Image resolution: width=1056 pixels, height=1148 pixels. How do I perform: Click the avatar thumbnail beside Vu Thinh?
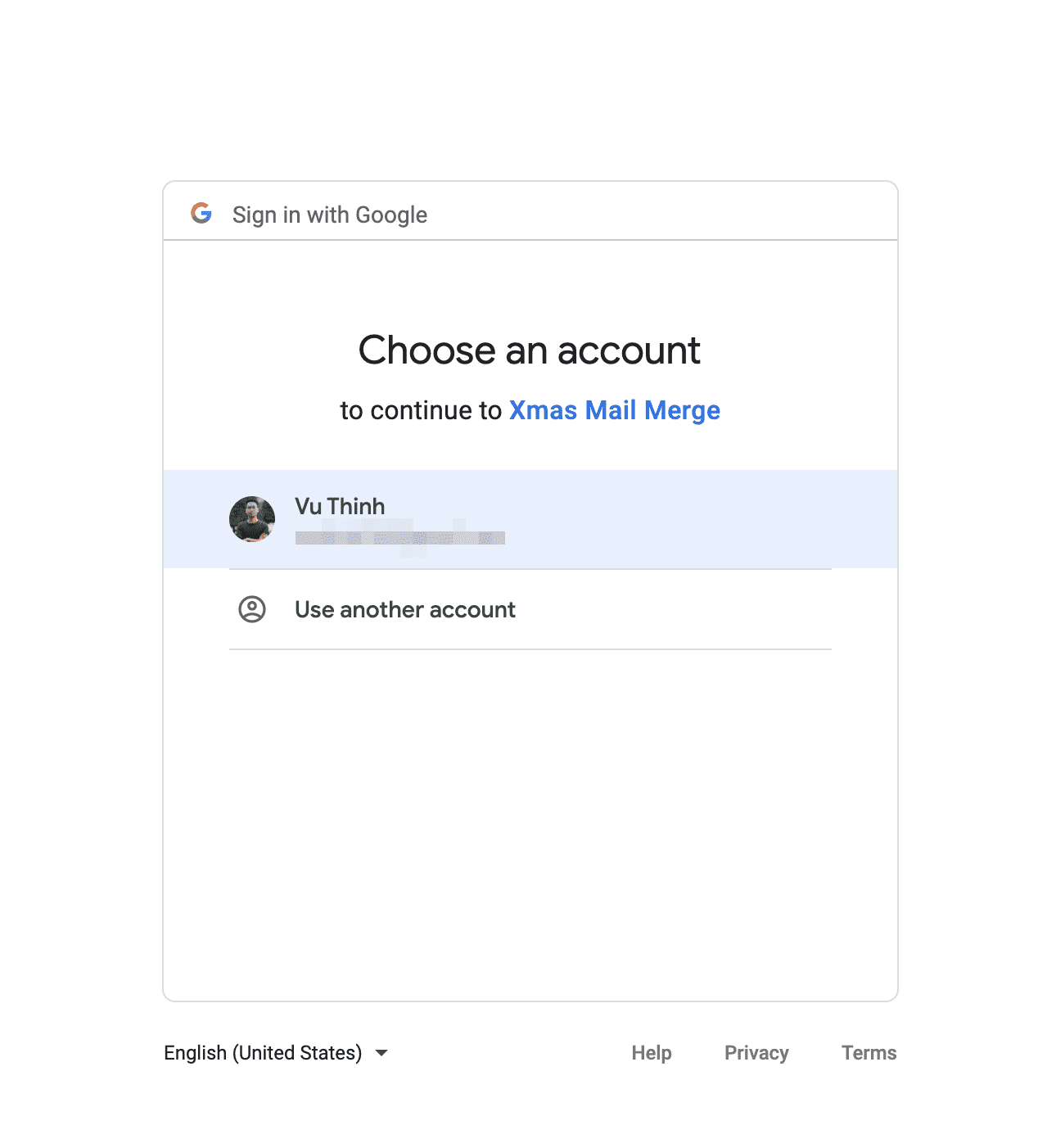pyautogui.click(x=252, y=518)
